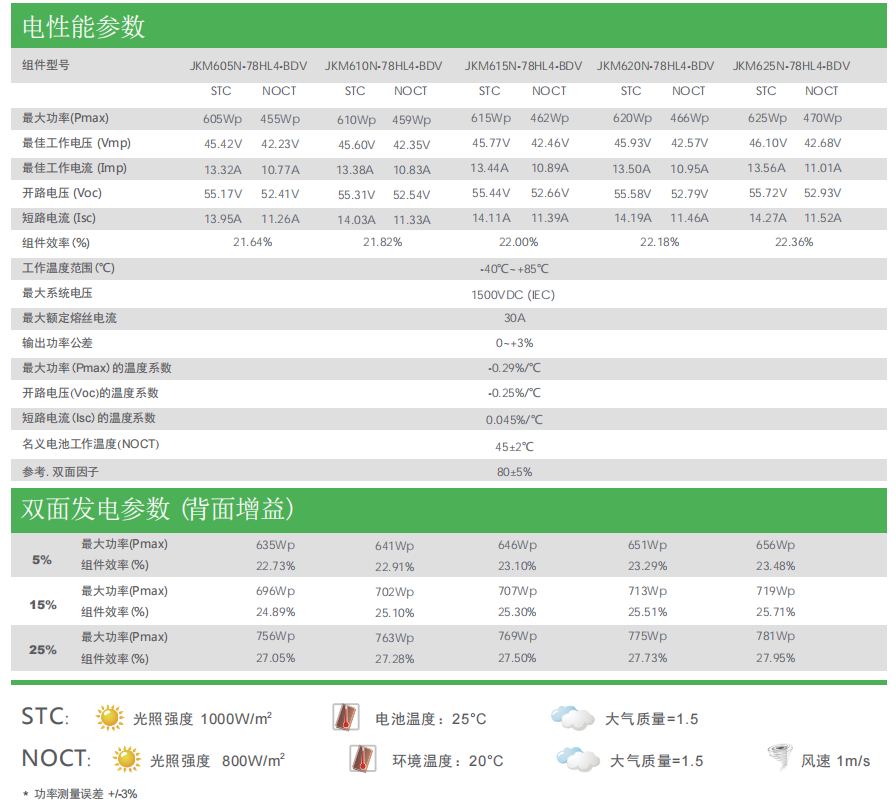This screenshot has width=896, height=806.
Task: Click the 最大功率(Pmax) label in the electrical table
Action: coord(65,118)
